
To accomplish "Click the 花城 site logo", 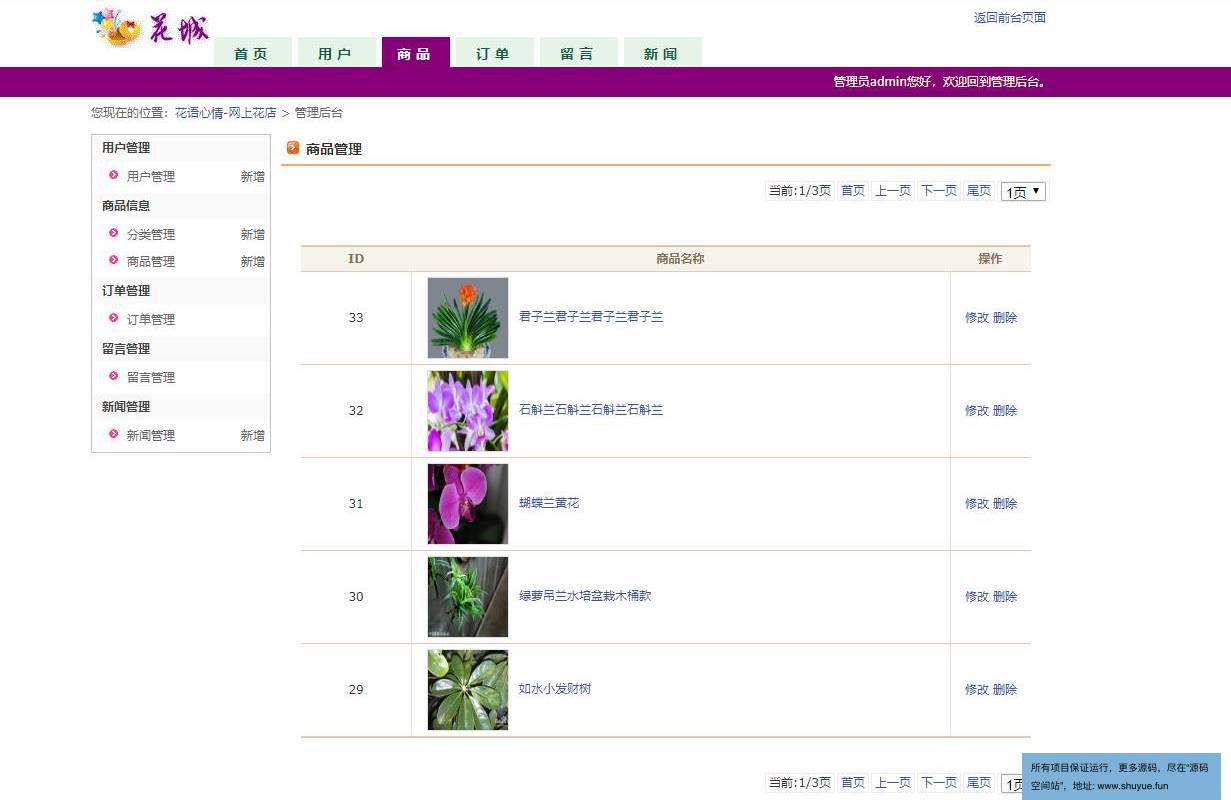I will click(151, 27).
